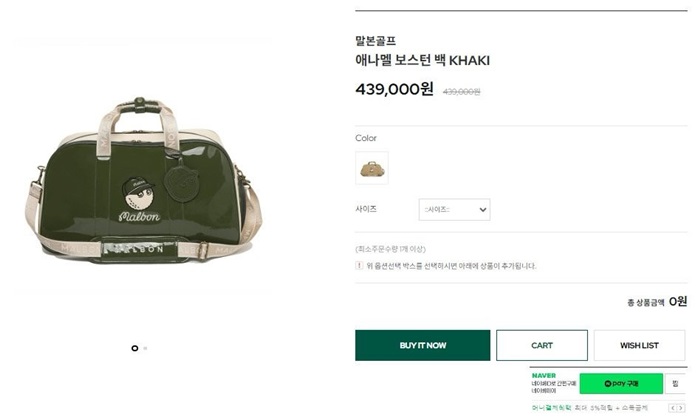
Task: Click the product title 애나멜 보스턴 백 KHAKI
Action: [422, 60]
